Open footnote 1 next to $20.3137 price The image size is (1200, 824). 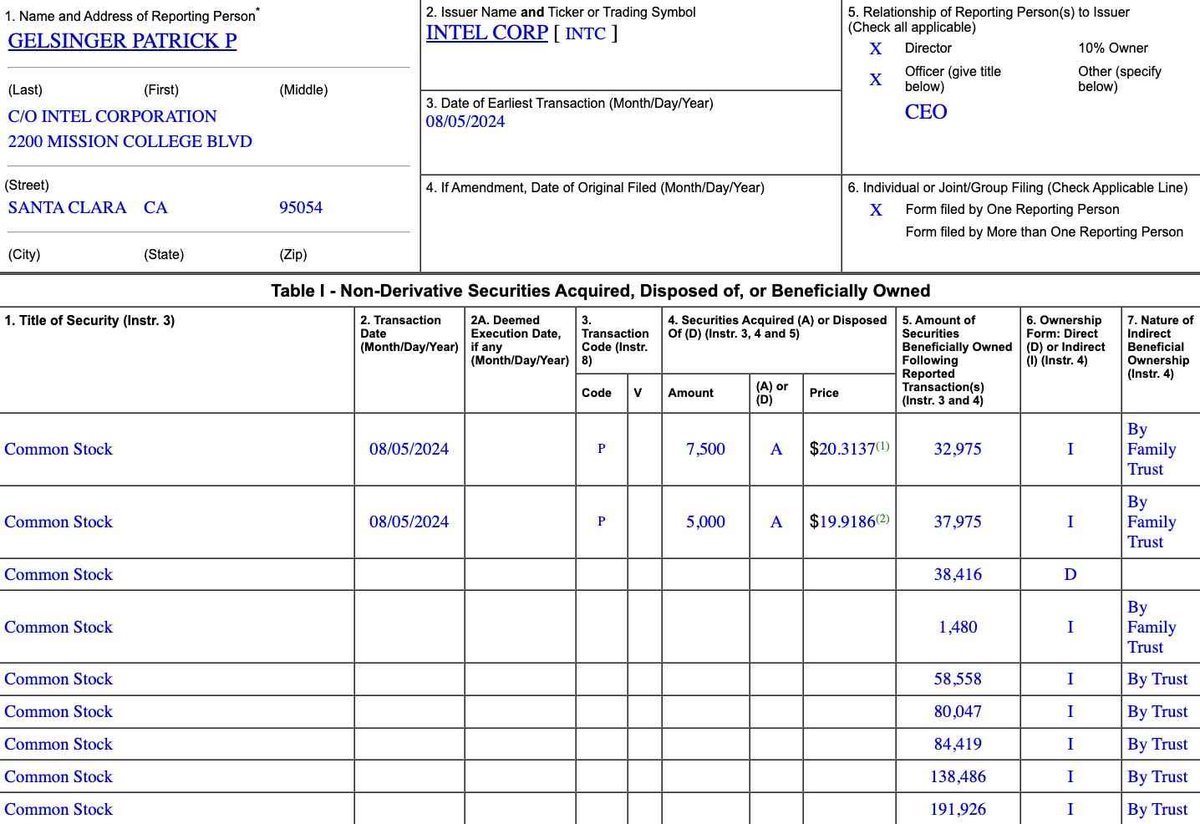(884, 444)
